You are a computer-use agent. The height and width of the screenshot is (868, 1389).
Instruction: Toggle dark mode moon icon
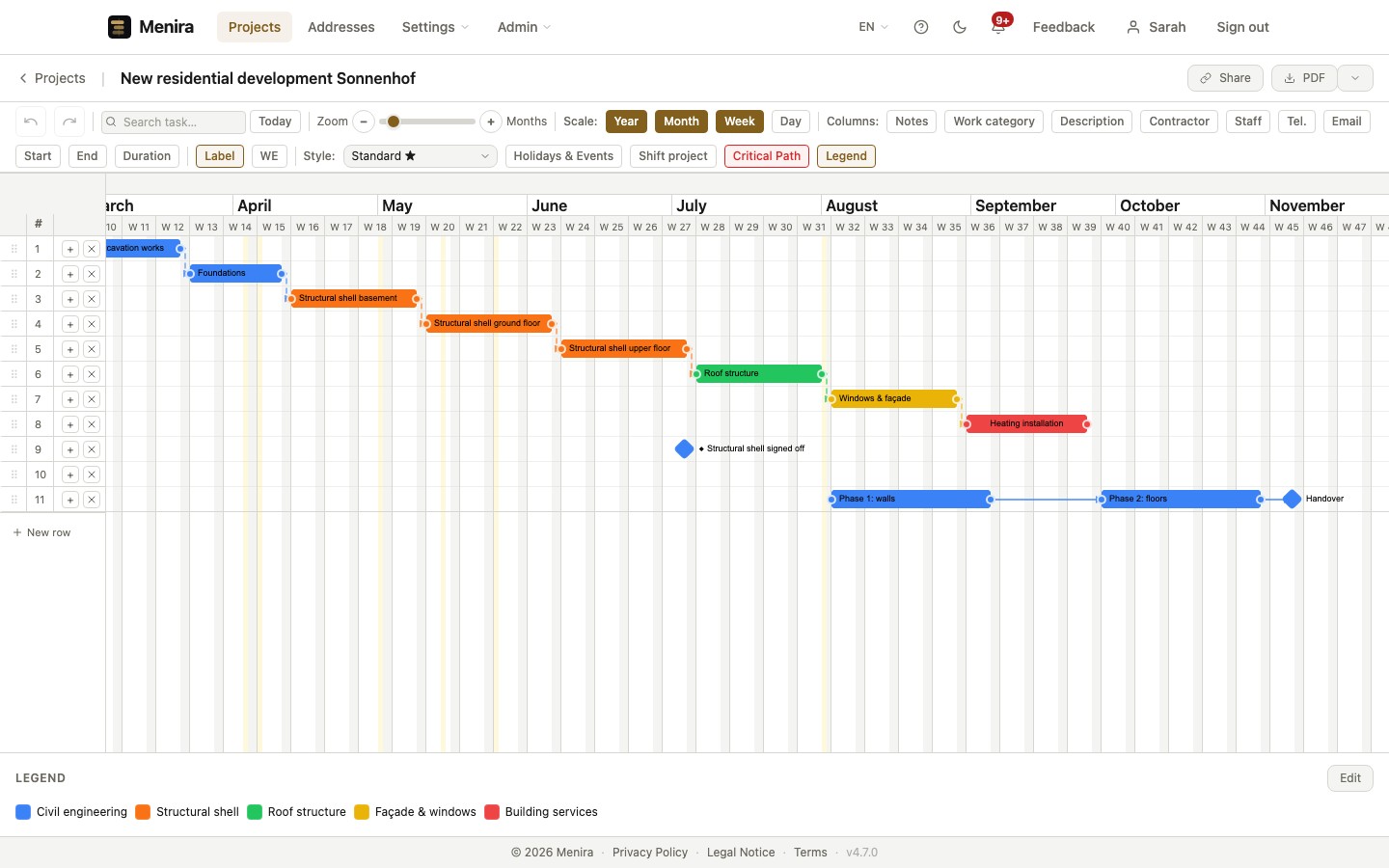(x=960, y=27)
